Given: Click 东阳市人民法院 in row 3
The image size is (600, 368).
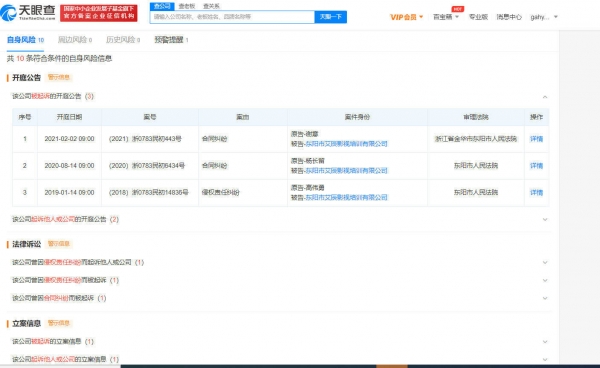Looking at the screenshot, I should [476, 192].
